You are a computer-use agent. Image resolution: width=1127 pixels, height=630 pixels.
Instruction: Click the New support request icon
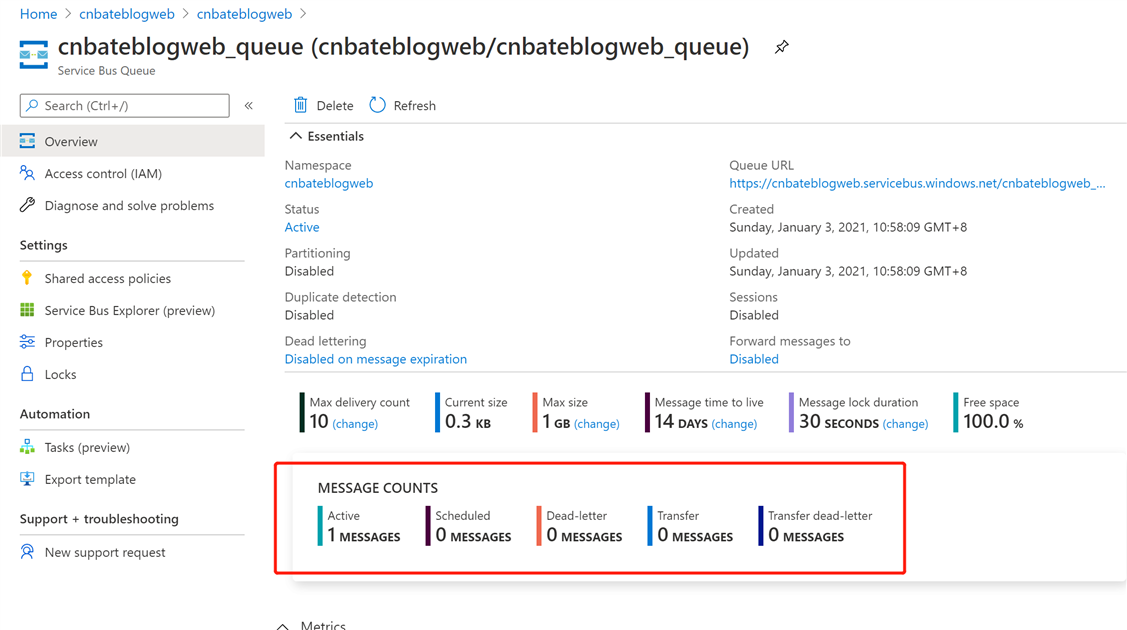(x=27, y=552)
